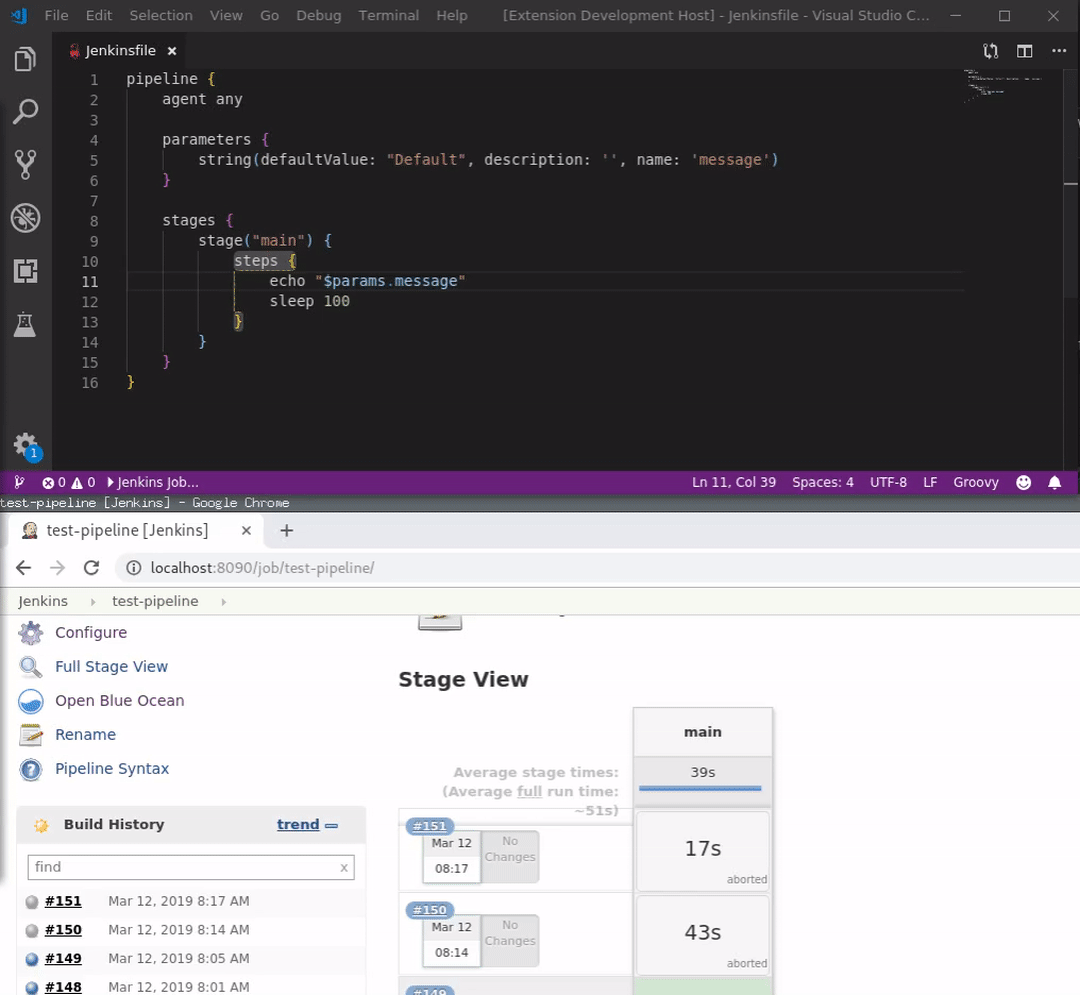Clear the find field with x
1080x995 pixels.
click(344, 868)
